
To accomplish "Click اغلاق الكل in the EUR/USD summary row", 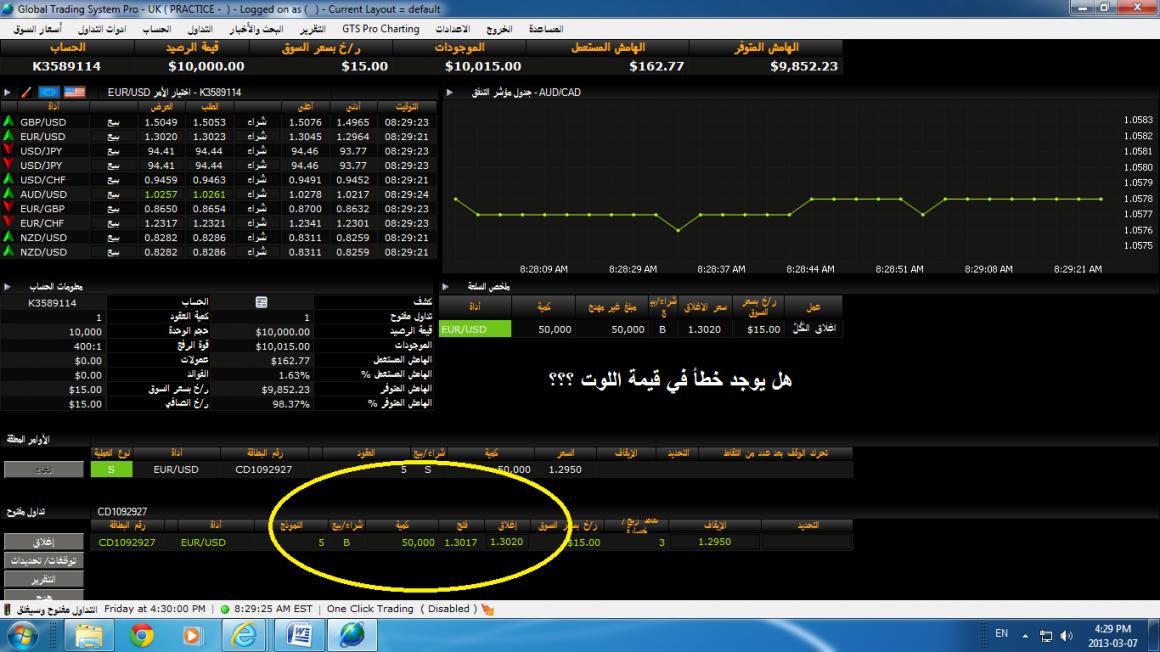I will point(814,329).
